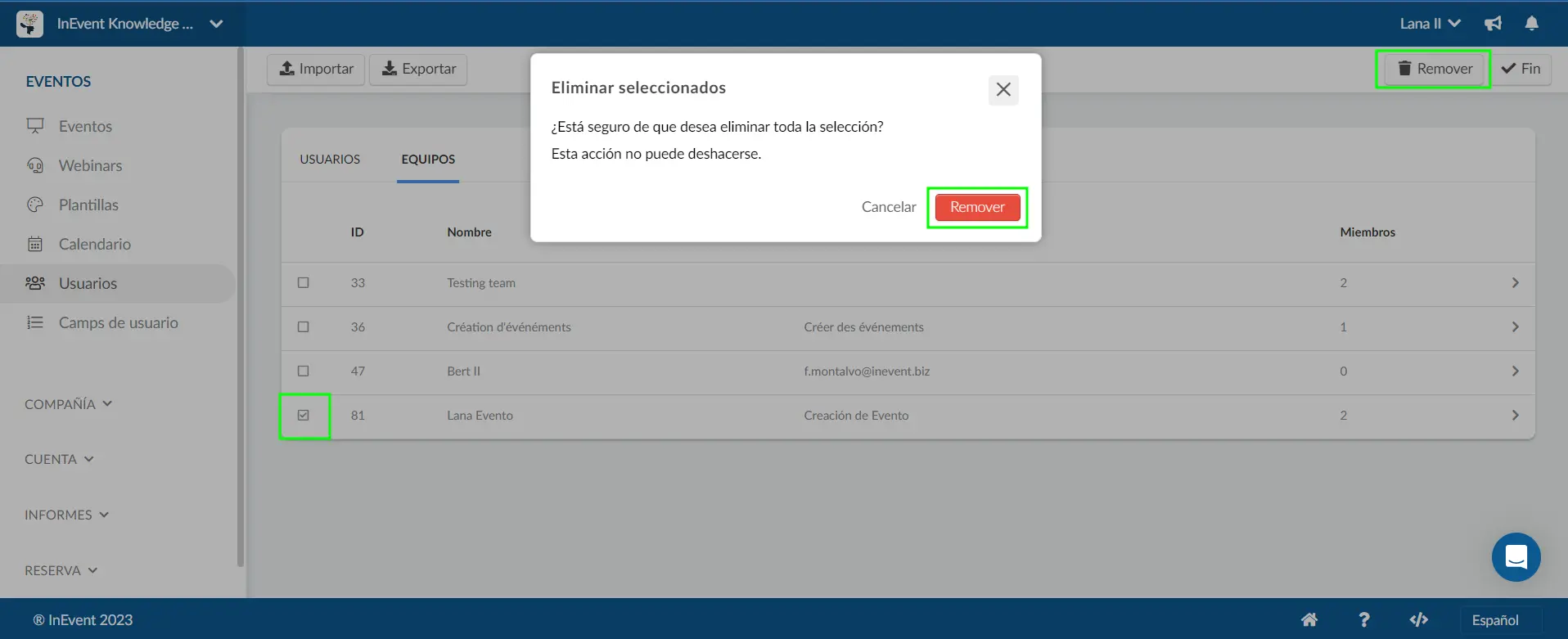
Task: Open the Testing team row arrow
Action: 1515,282
